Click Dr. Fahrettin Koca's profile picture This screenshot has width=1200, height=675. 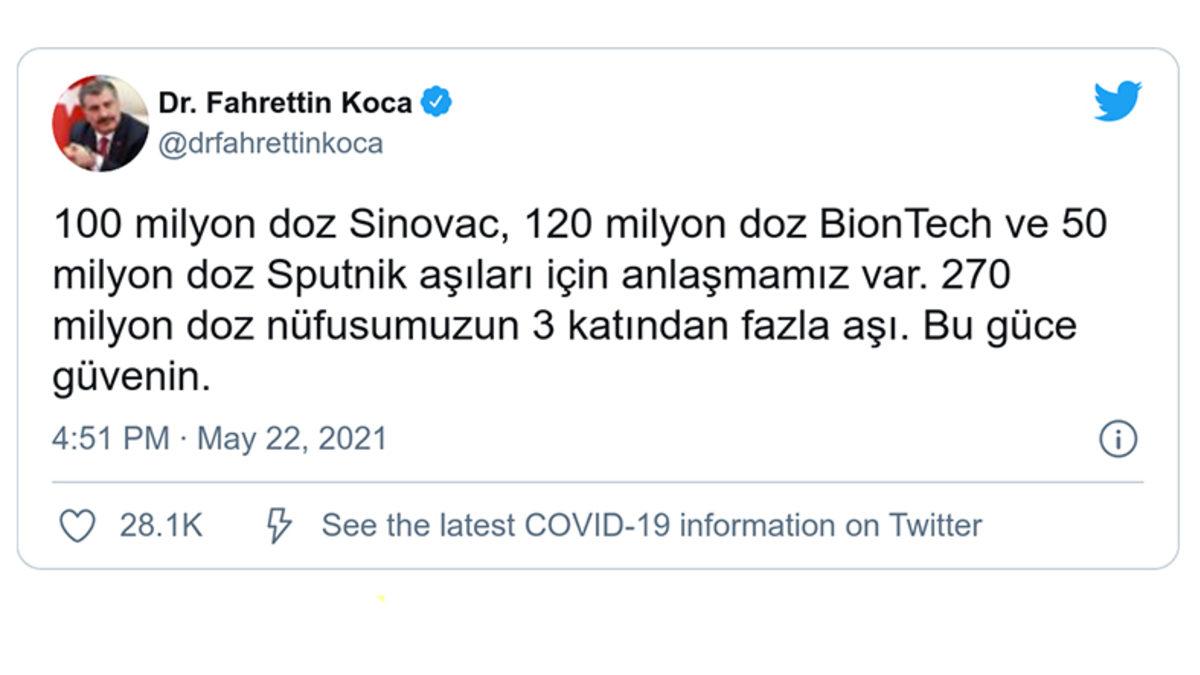[101, 119]
